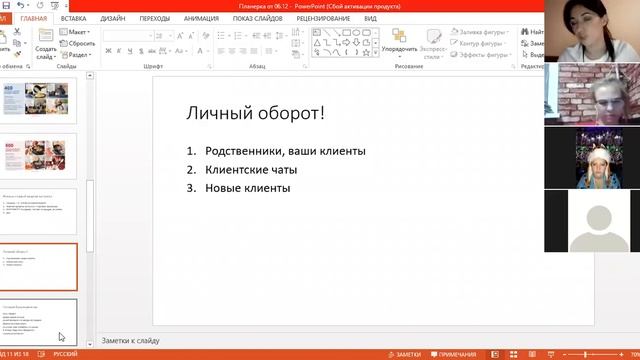Viewport: 640px width, 360px height.
Task: Open the АНИМАЦИЯ ribbon tab
Action: click(x=201, y=18)
